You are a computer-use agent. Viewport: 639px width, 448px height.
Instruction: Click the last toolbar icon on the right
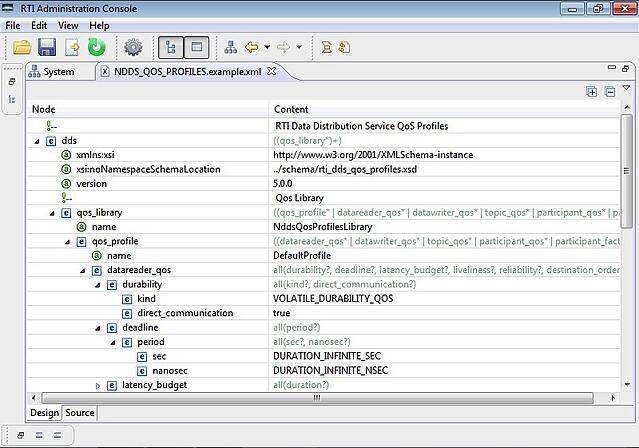click(344, 47)
